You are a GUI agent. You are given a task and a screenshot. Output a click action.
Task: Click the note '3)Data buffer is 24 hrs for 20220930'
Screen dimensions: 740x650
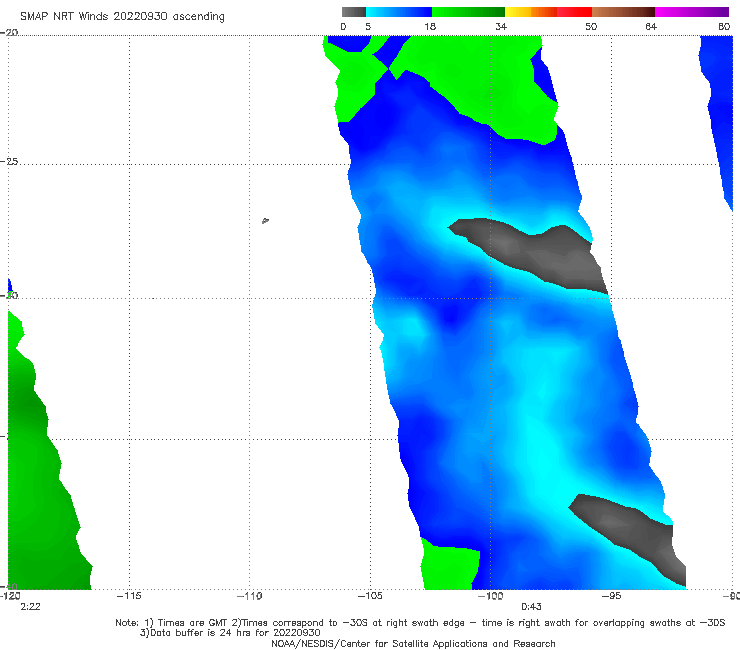coord(230,633)
